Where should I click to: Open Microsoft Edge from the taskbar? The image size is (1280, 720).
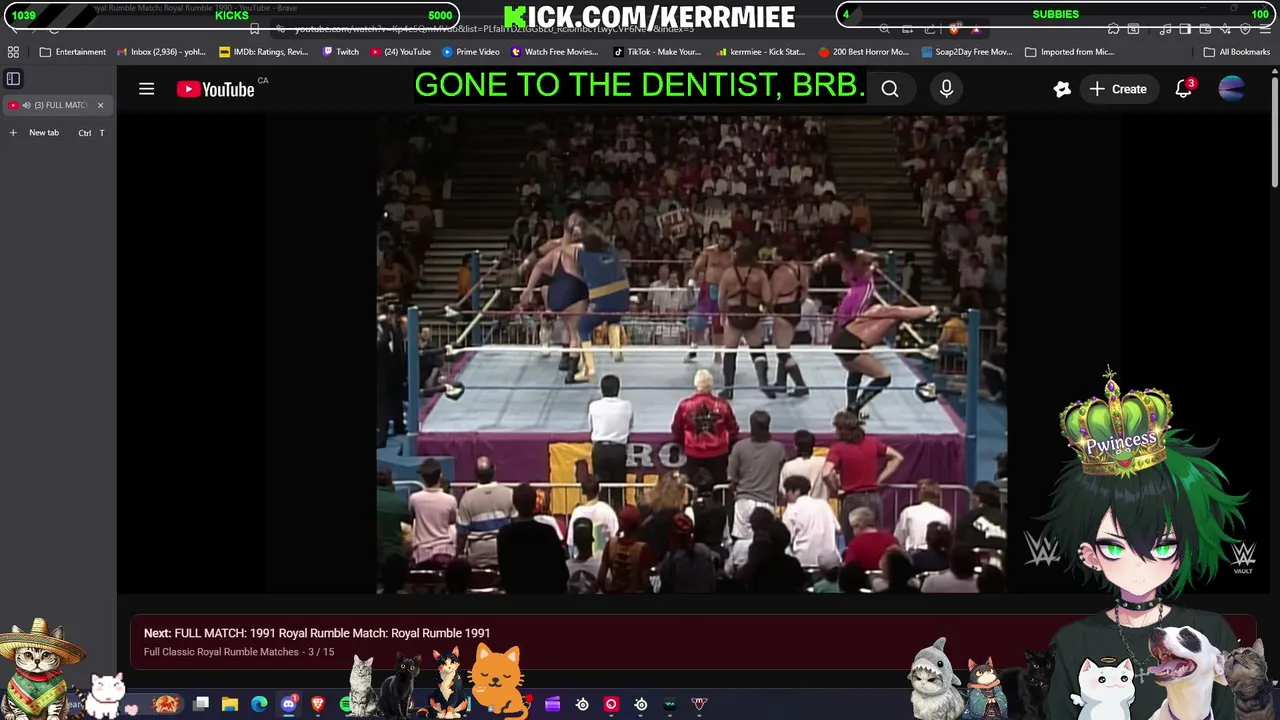[259, 704]
